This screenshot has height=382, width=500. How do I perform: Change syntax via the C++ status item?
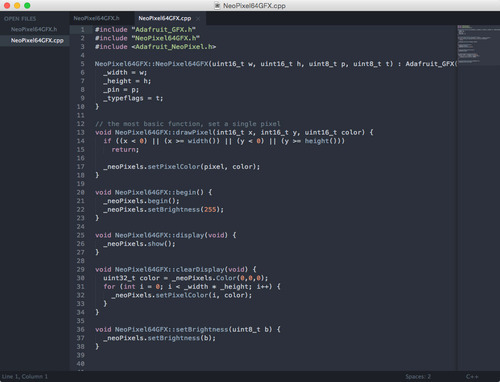[x=472, y=377]
